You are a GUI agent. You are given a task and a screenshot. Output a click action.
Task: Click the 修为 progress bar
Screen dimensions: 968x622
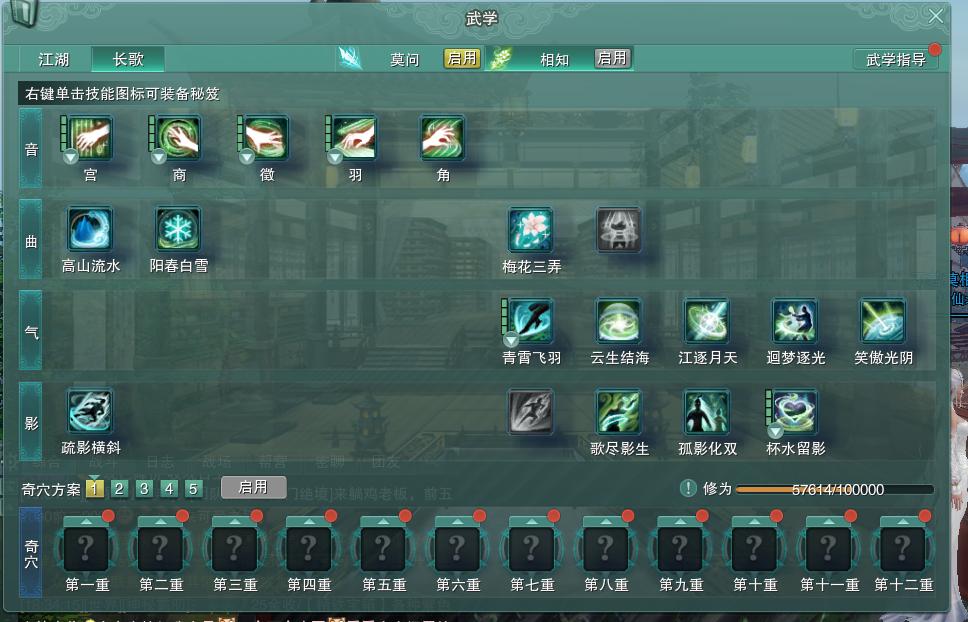pos(835,489)
